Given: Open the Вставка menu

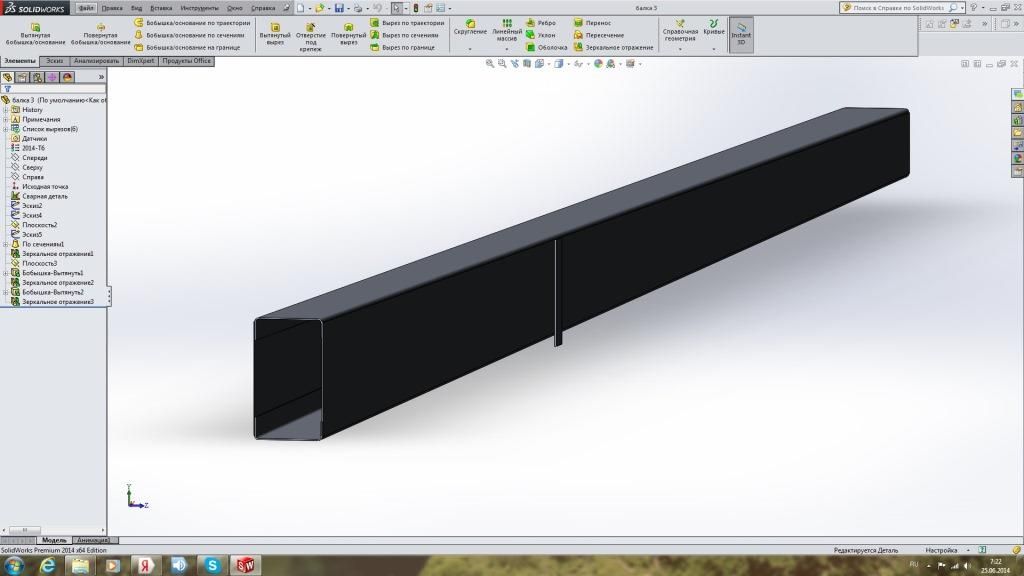Looking at the screenshot, I should click(161, 8).
